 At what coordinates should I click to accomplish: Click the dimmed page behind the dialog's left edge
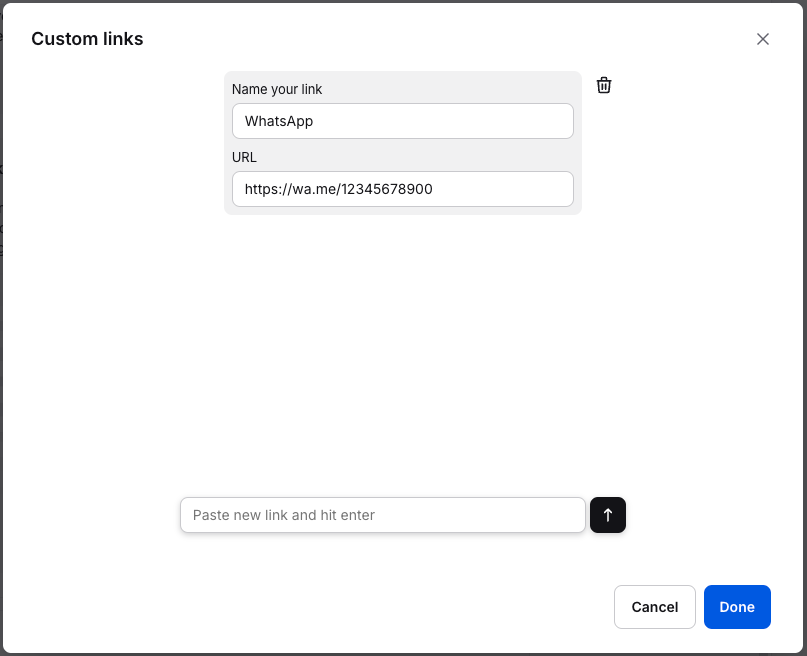tap(1, 300)
